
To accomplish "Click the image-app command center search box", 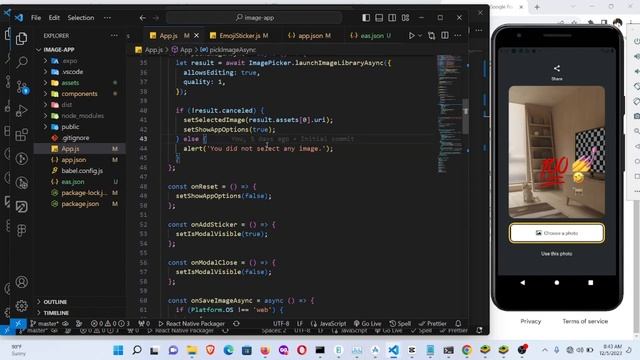I will tap(254, 18).
